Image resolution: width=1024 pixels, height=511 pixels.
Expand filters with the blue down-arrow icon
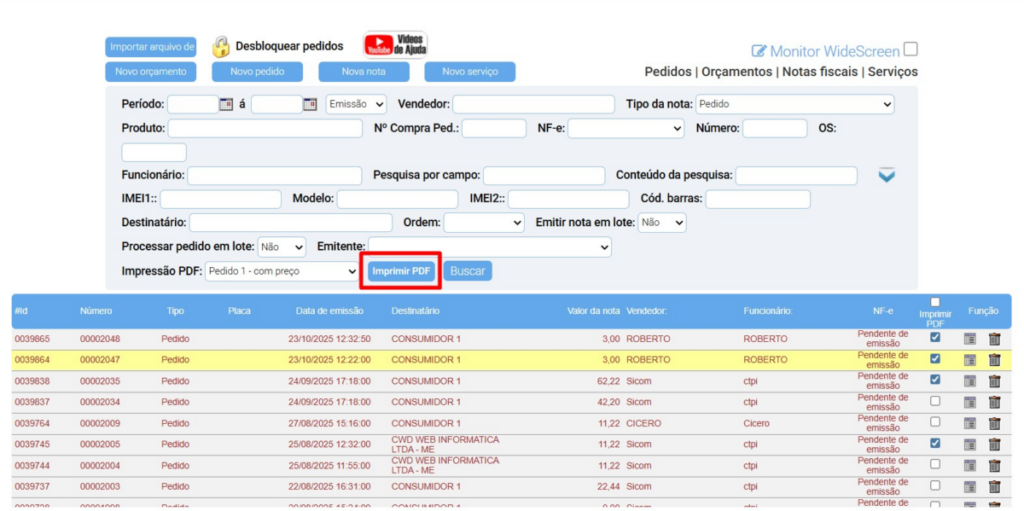coord(886,175)
